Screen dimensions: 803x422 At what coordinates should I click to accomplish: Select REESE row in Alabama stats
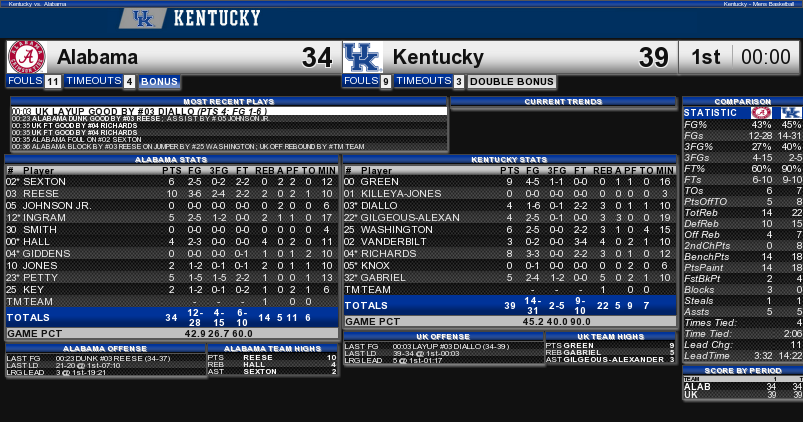[x=172, y=194]
